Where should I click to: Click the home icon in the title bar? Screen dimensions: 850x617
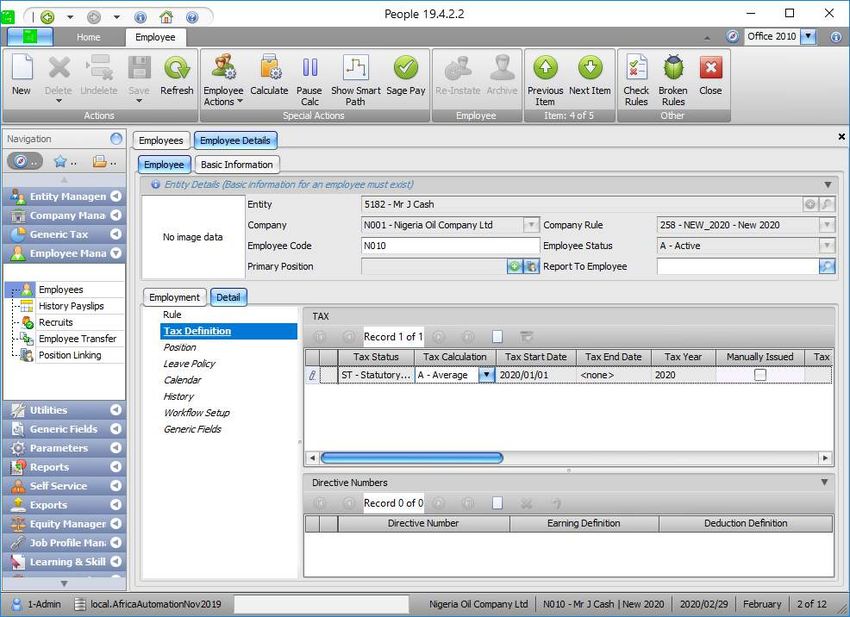(x=166, y=17)
